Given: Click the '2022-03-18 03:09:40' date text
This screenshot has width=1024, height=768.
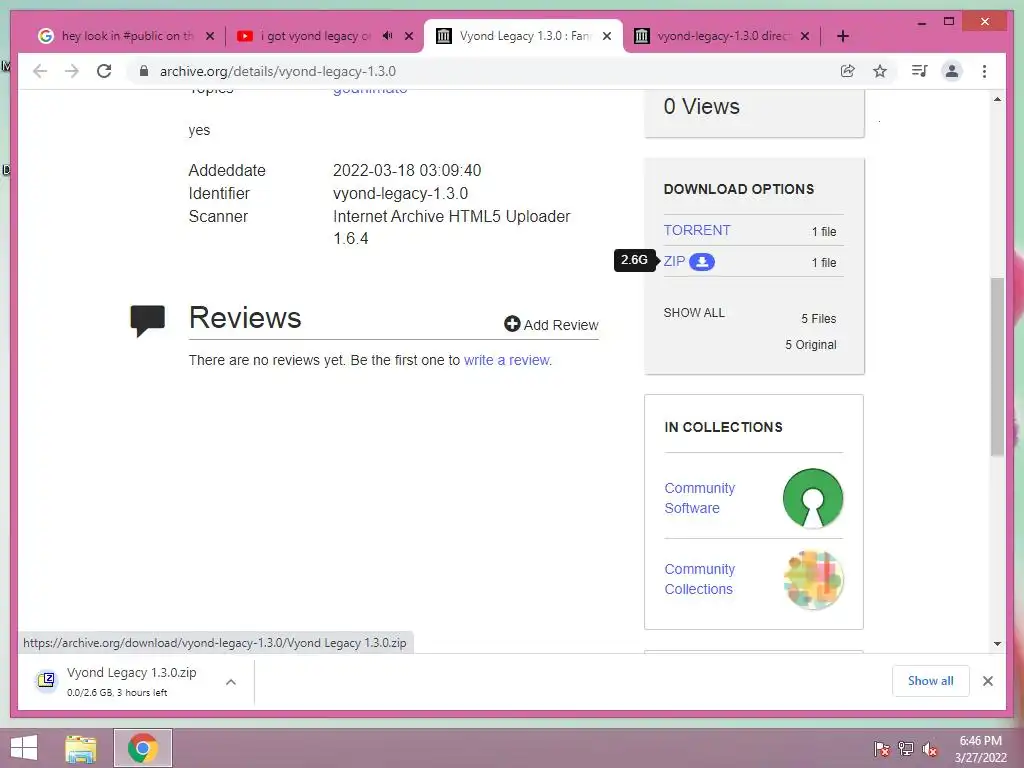Looking at the screenshot, I should point(407,170).
